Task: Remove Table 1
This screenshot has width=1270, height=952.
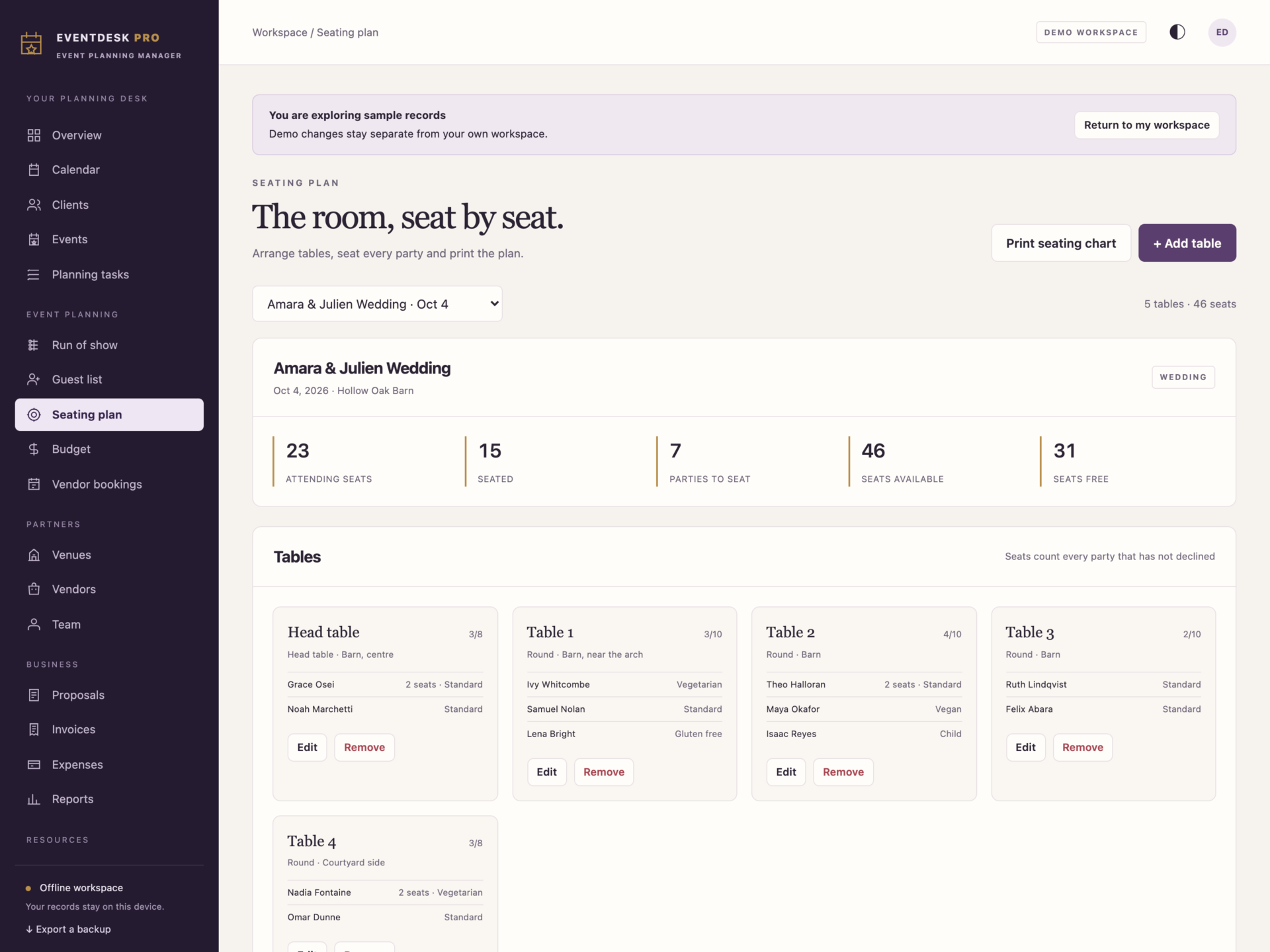Action: pyautogui.click(x=603, y=772)
